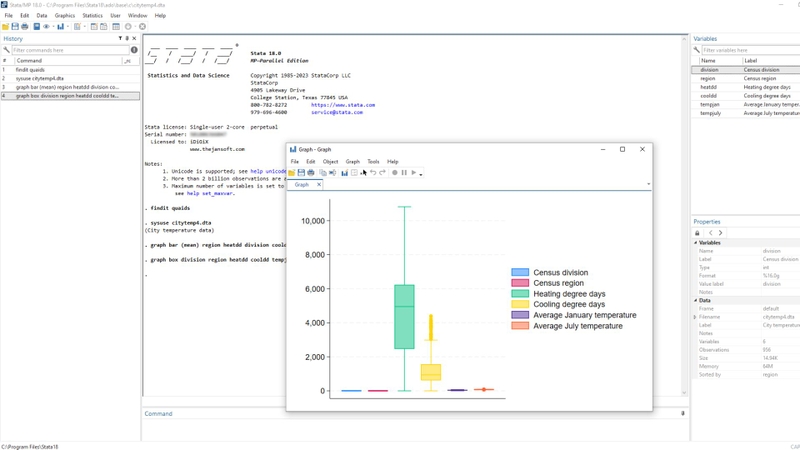Open dropdown arrow beside Play recording button

421,174
